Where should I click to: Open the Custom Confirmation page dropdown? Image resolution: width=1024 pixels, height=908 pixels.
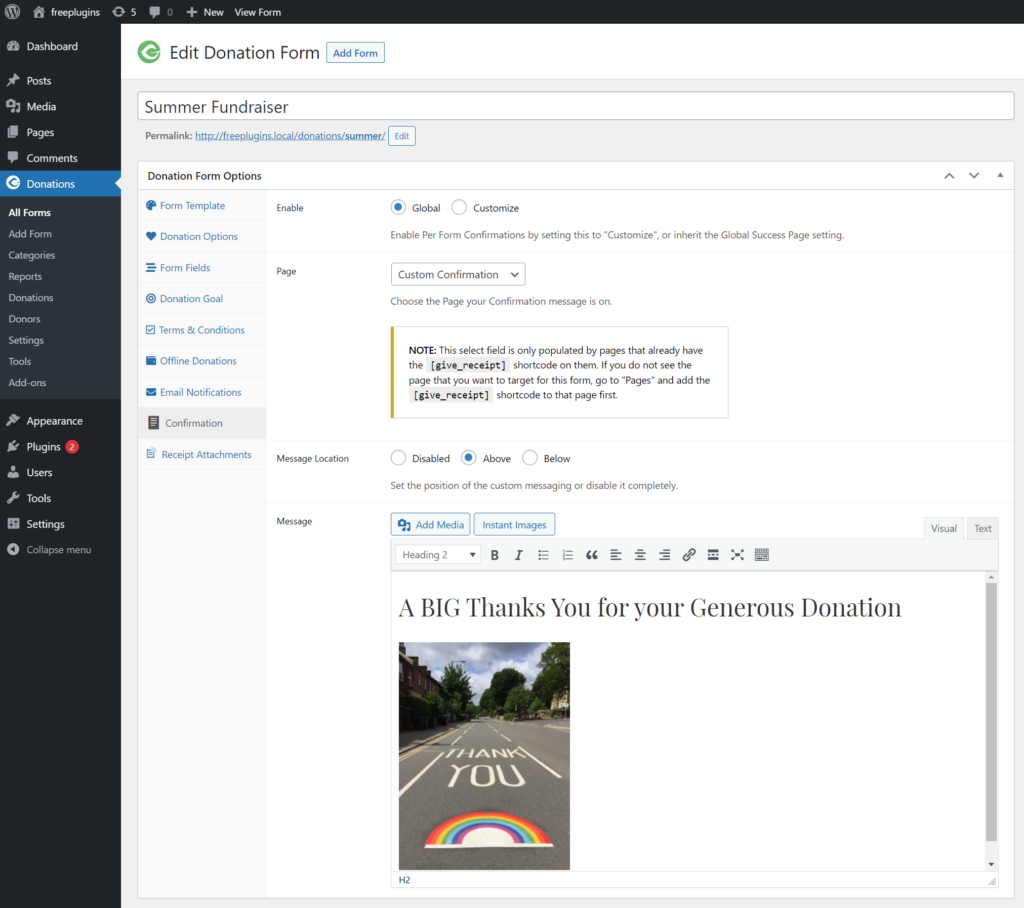[458, 274]
